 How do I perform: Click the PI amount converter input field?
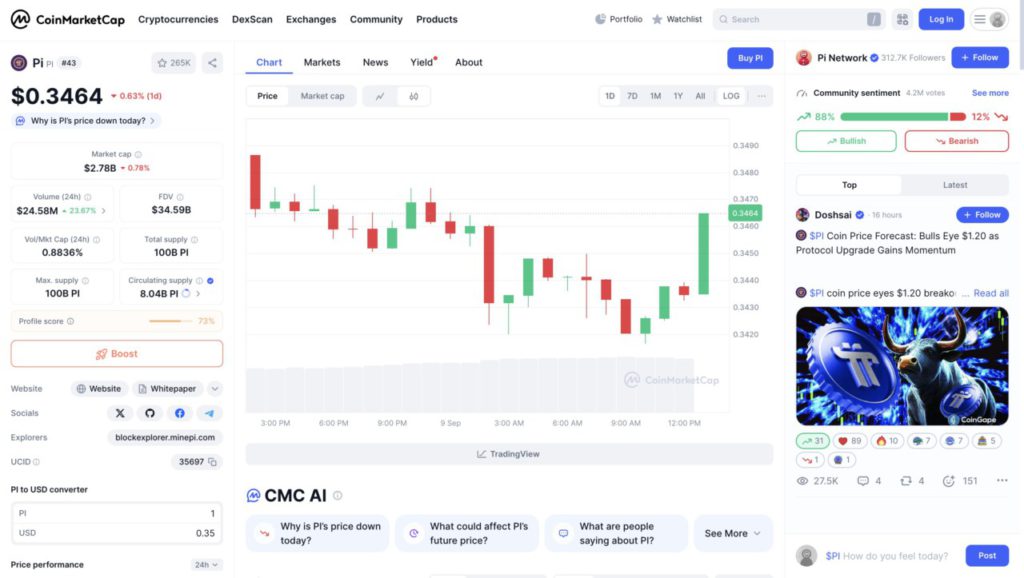[117, 513]
